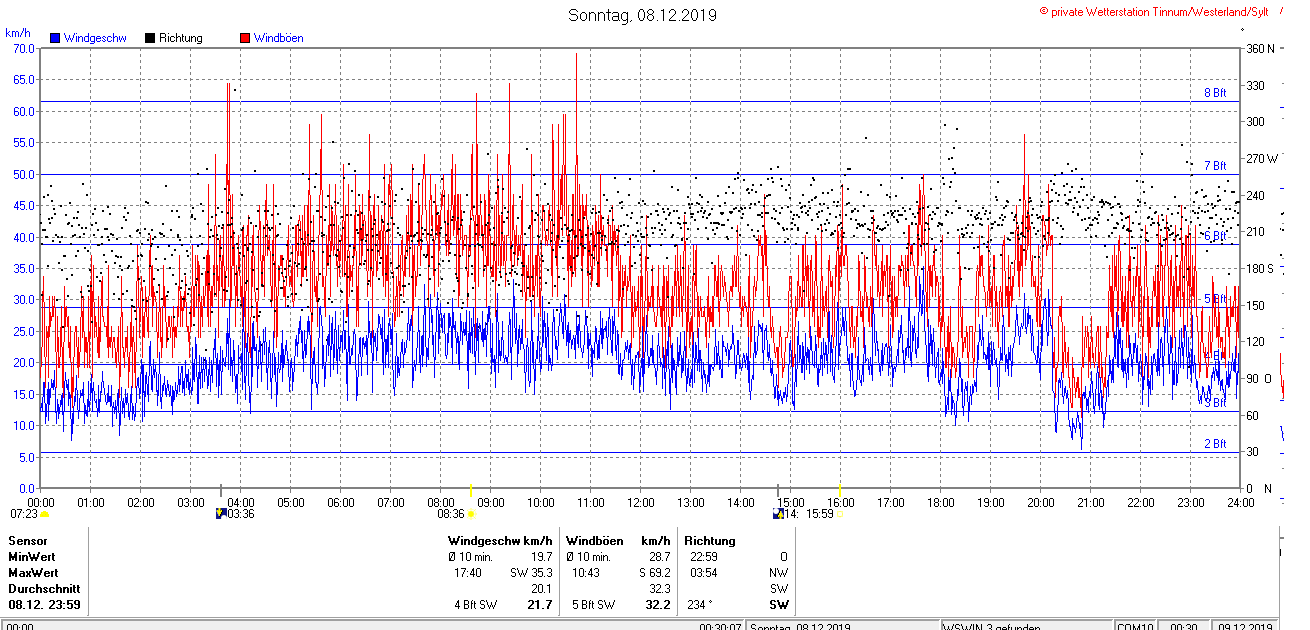1310x630 pixels.
Task: Select the Richtung legend label at top
Action: (180, 38)
